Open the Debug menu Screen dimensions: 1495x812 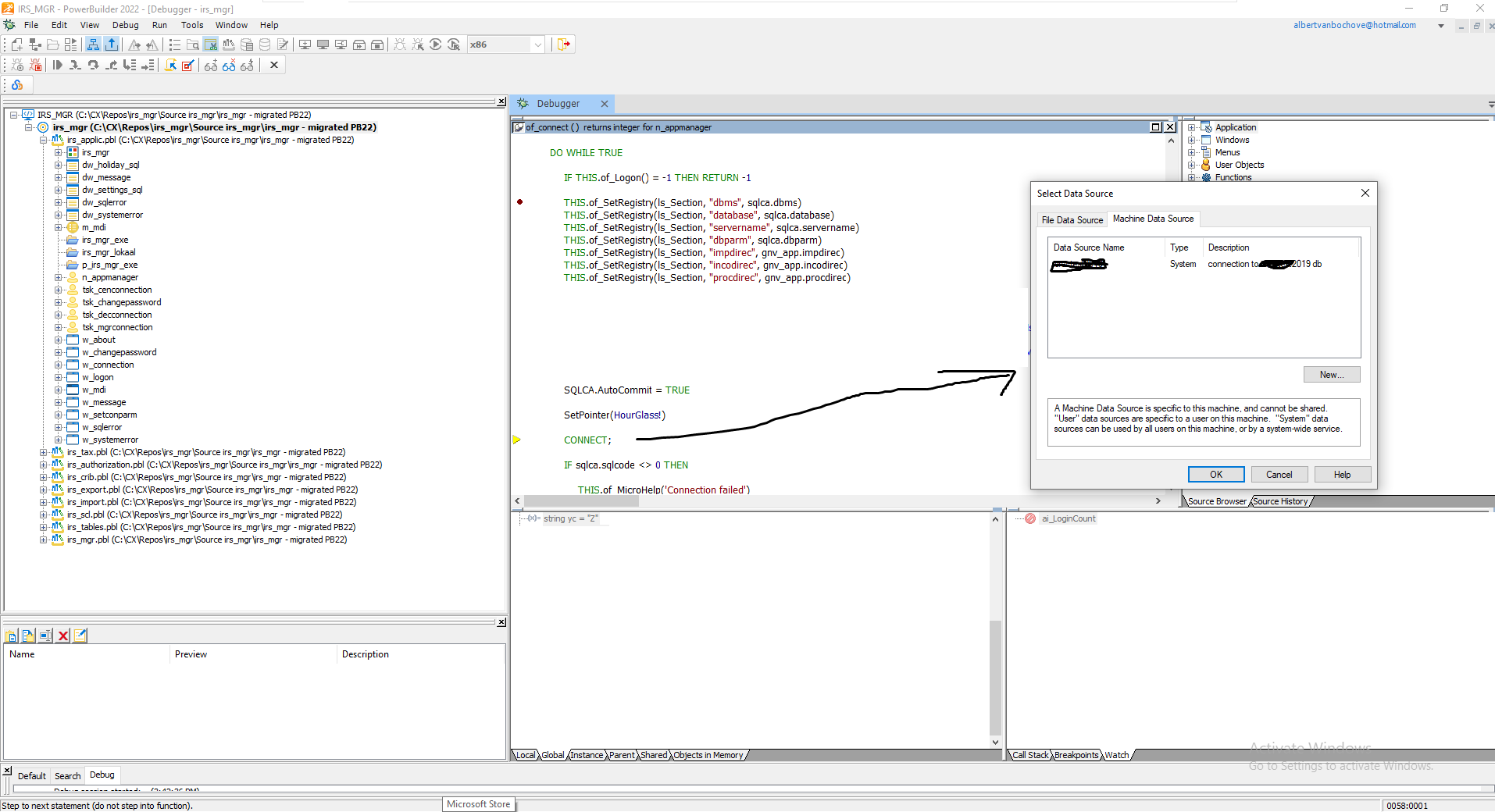125,25
